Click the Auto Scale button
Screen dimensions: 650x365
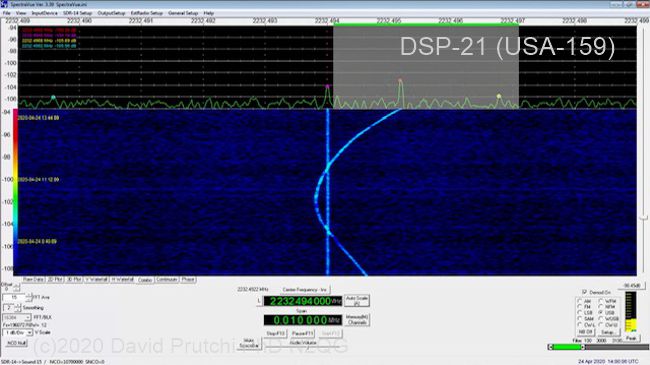[x=357, y=301]
